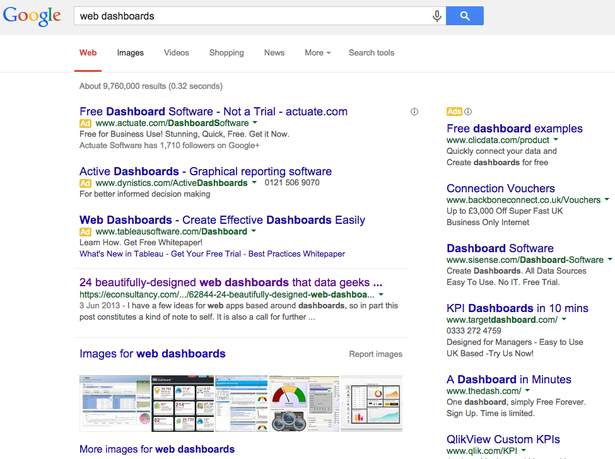Switch to the Videos tab
Viewport: 615px width, 459px height.
(176, 53)
